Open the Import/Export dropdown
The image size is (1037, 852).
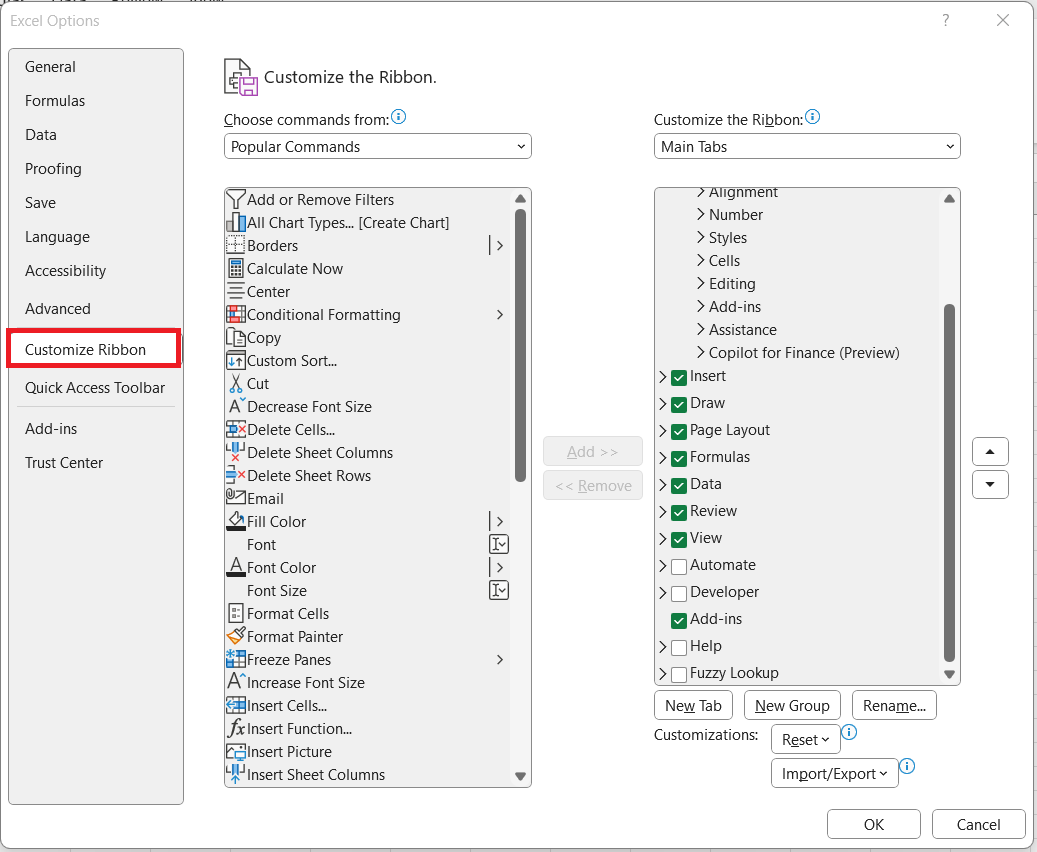pos(835,773)
